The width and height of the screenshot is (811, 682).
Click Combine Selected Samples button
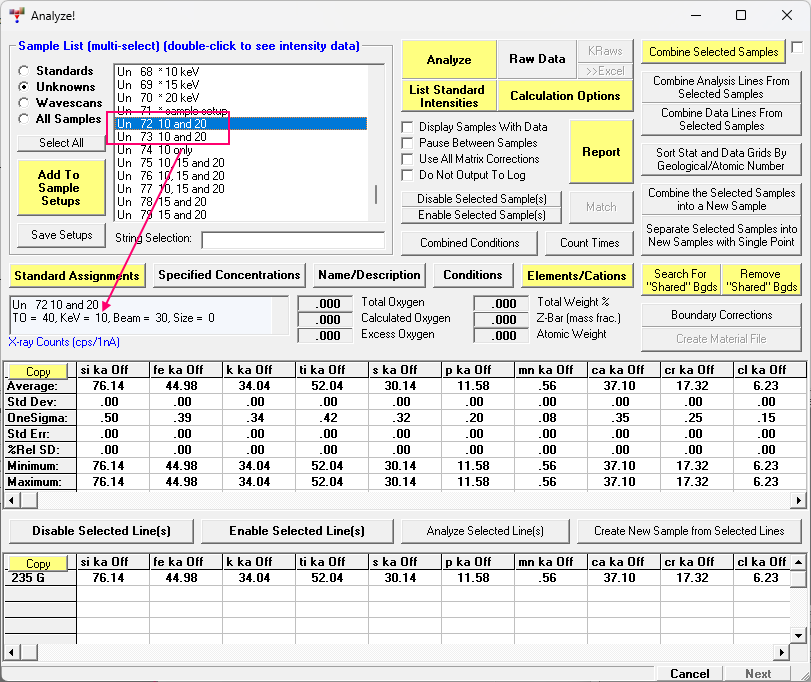tap(713, 52)
